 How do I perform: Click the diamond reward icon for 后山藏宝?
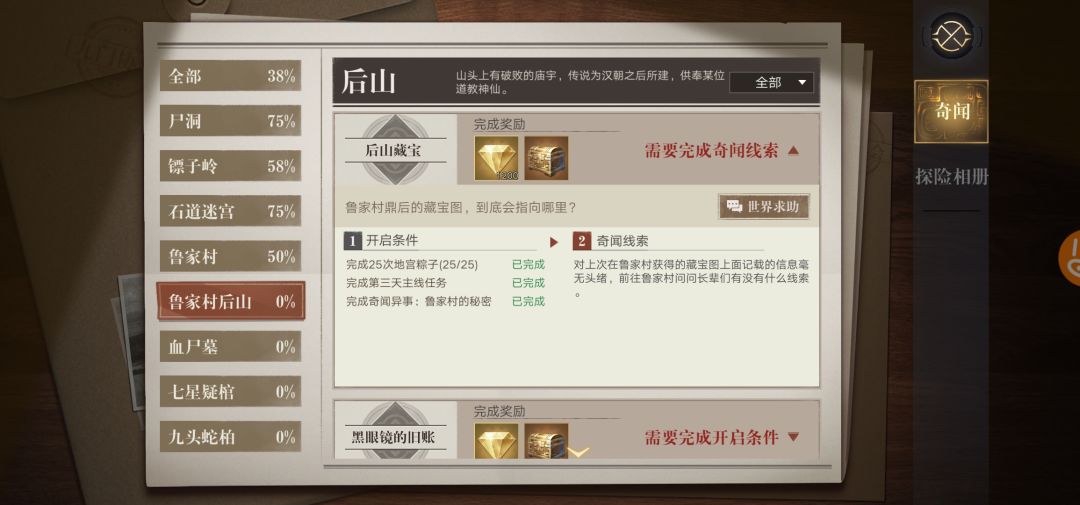tap(496, 158)
